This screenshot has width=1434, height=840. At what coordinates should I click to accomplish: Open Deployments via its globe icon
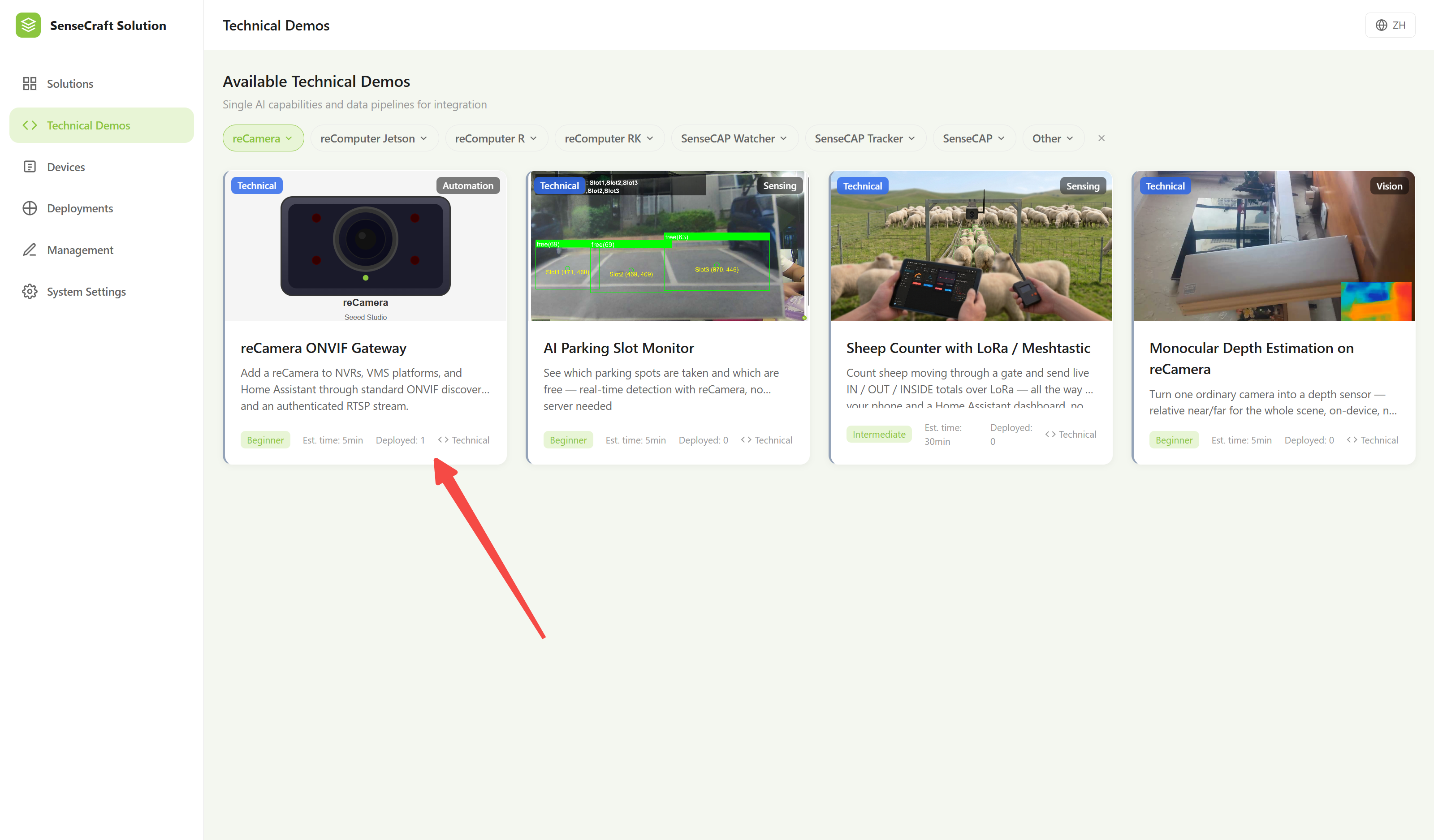[30, 208]
